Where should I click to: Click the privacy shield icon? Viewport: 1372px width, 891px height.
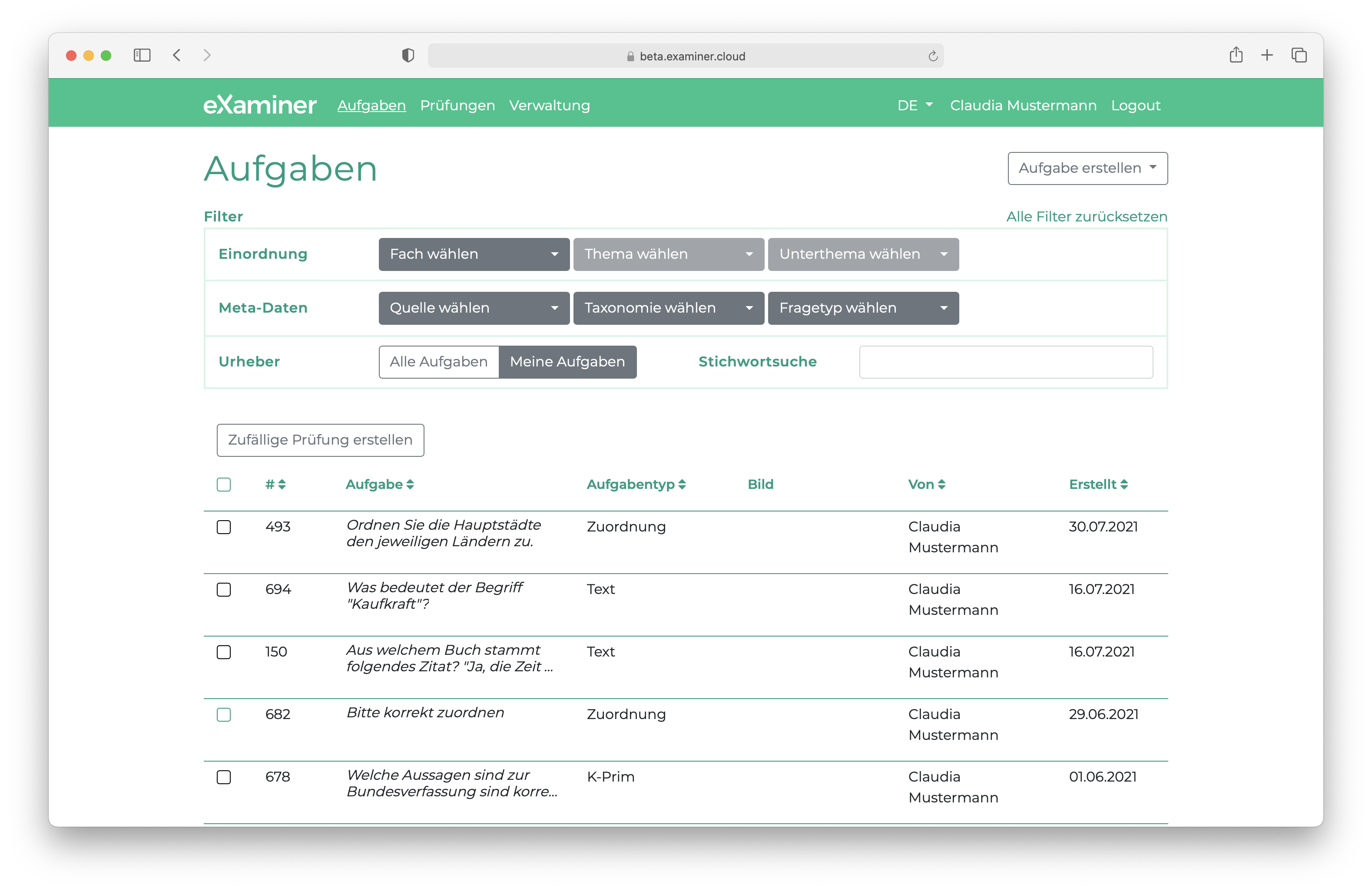click(x=408, y=55)
